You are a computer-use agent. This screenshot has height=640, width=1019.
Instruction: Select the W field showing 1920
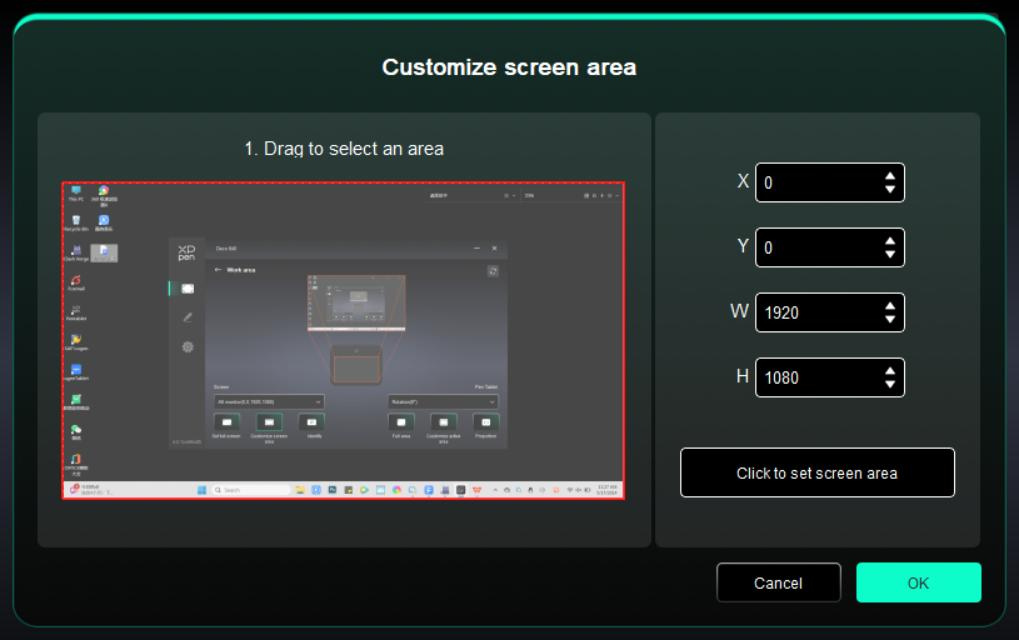(815, 313)
